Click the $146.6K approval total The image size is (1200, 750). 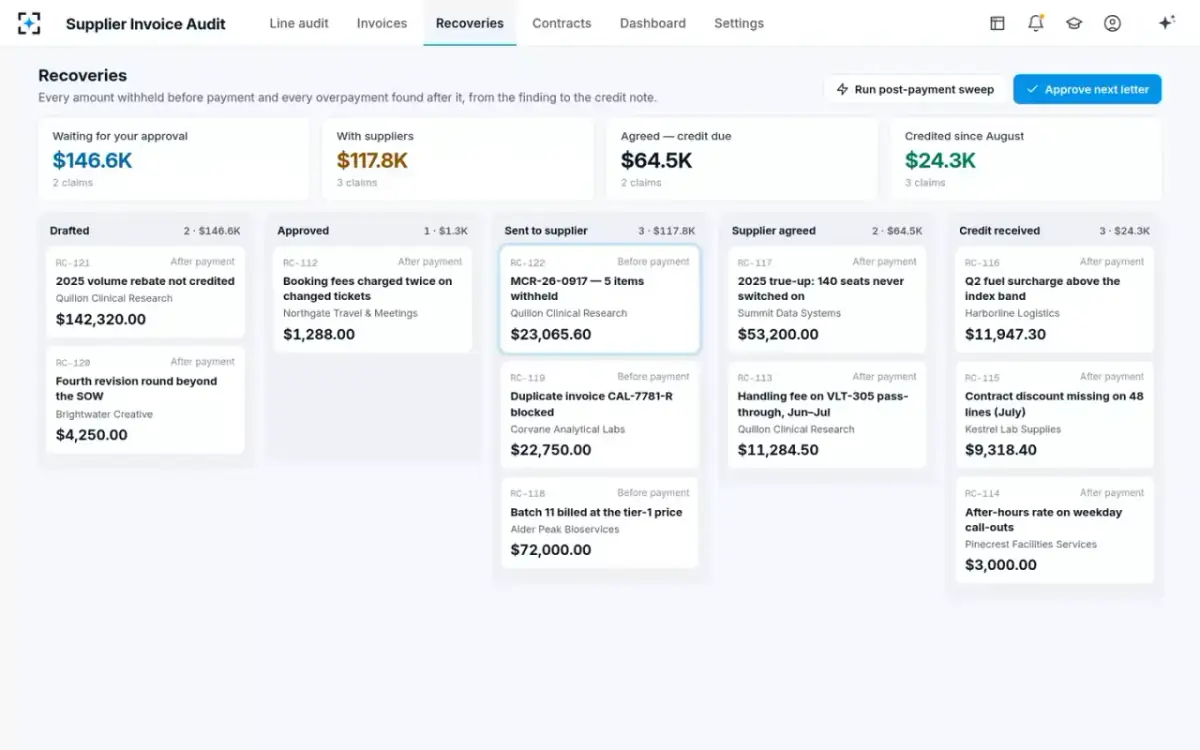92,160
